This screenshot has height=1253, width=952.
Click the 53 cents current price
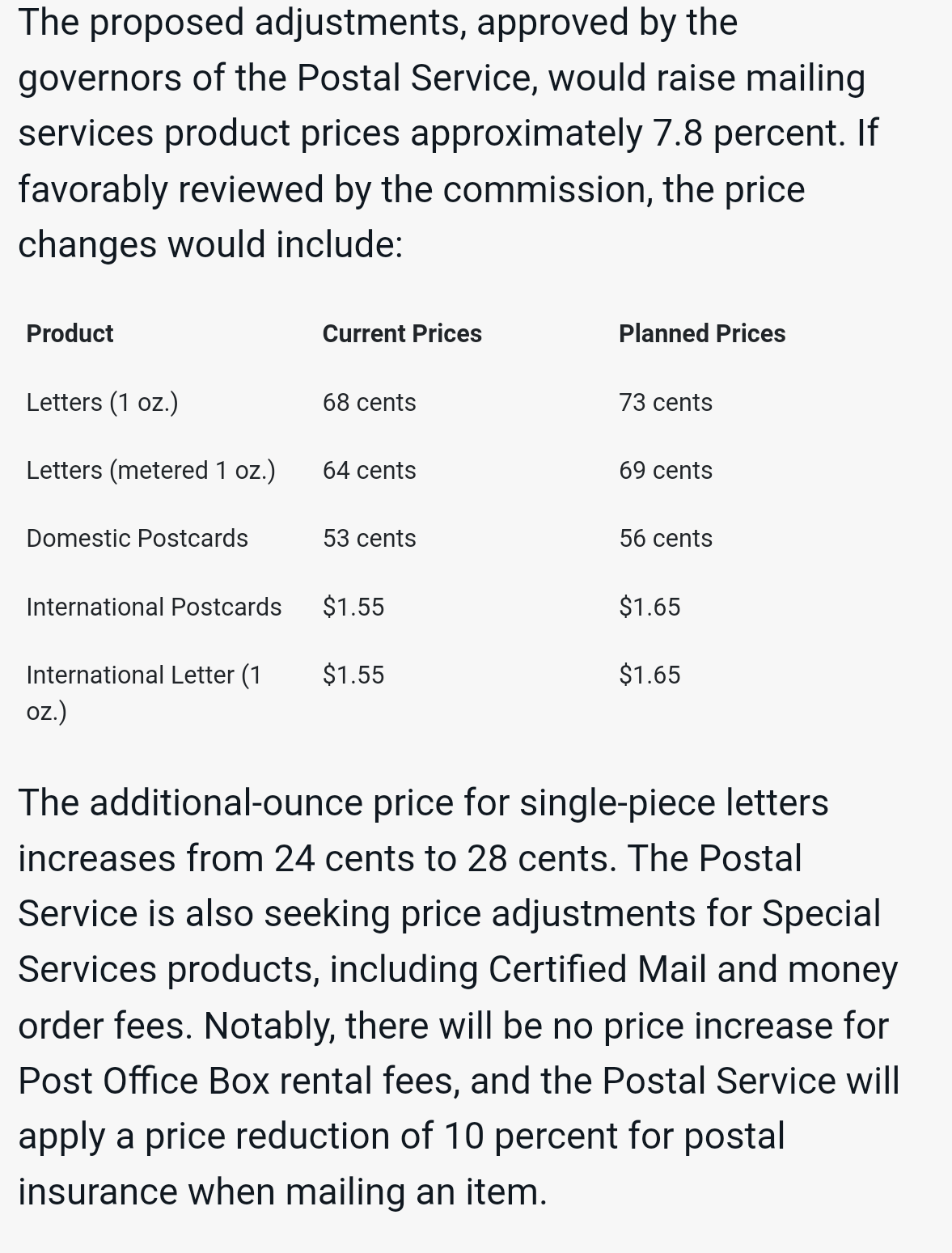369,538
